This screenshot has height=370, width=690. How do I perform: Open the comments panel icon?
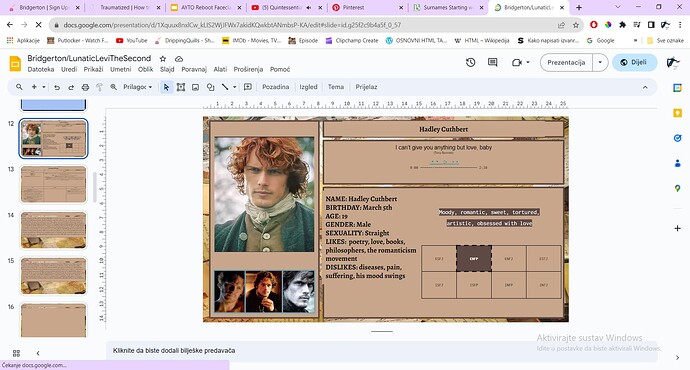point(492,62)
